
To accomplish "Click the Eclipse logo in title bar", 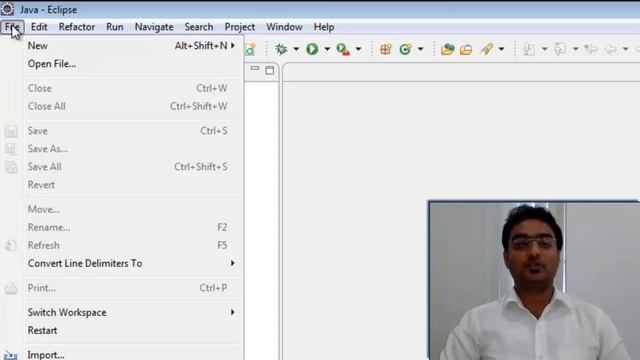I will (x=7, y=9).
